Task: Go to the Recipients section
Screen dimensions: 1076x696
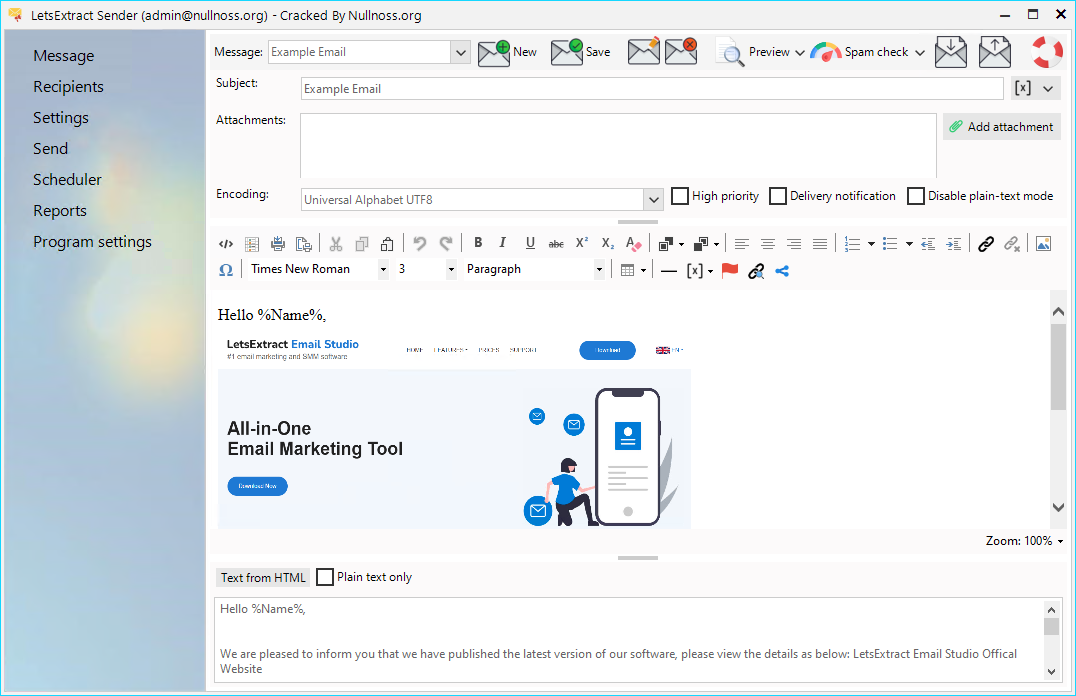Action: pyautogui.click(x=69, y=86)
